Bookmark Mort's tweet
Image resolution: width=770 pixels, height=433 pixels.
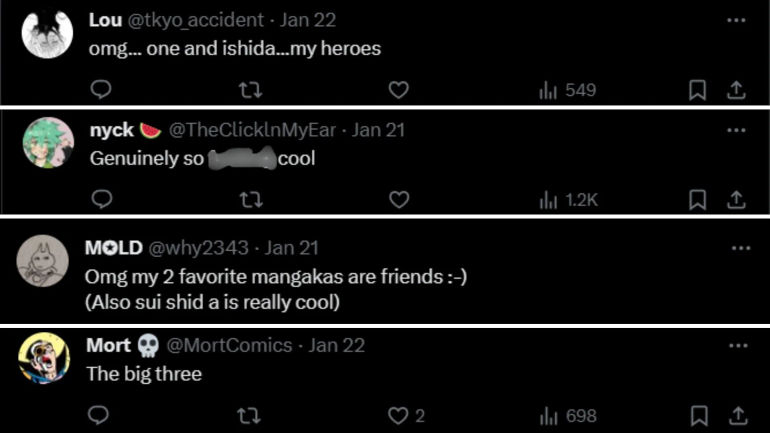coord(698,415)
